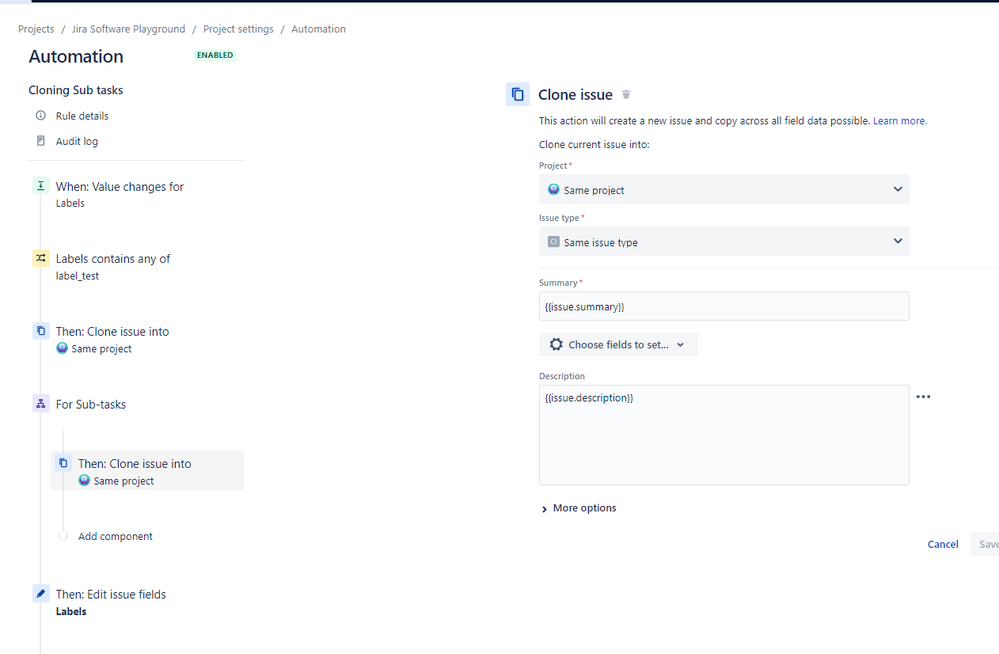Click into the Description text area

click(724, 435)
